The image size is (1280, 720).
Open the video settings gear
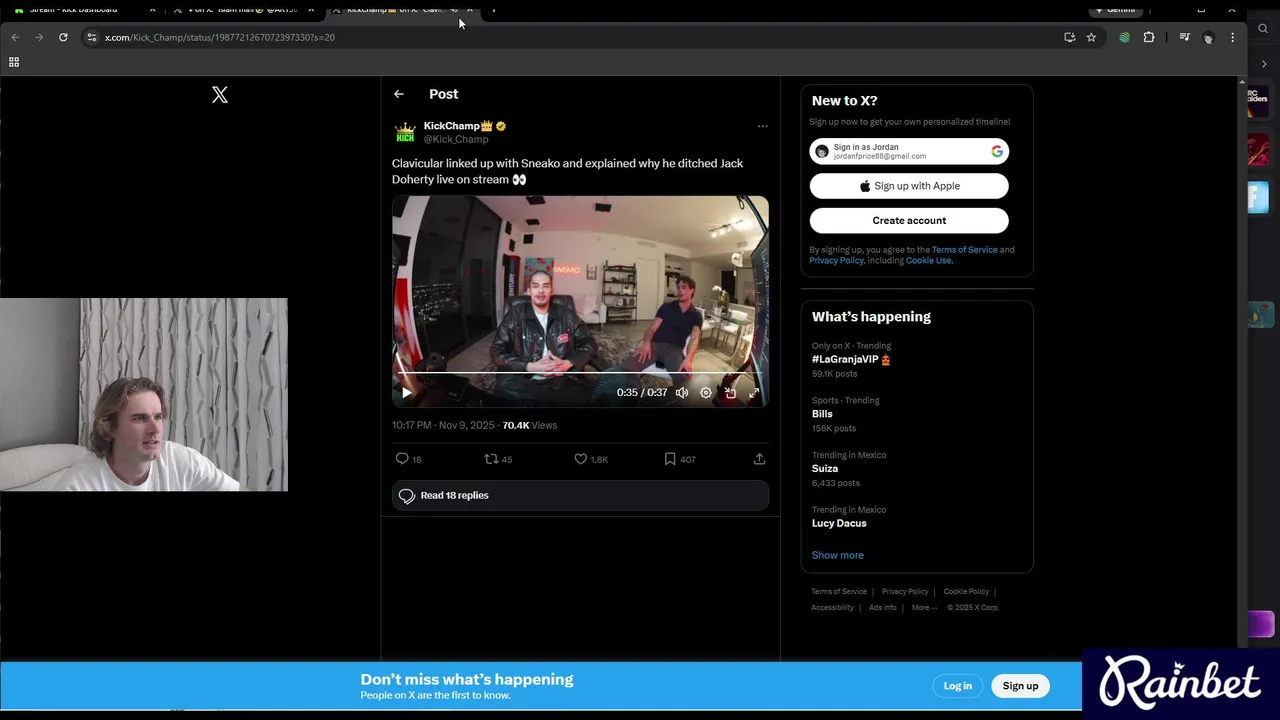click(706, 393)
